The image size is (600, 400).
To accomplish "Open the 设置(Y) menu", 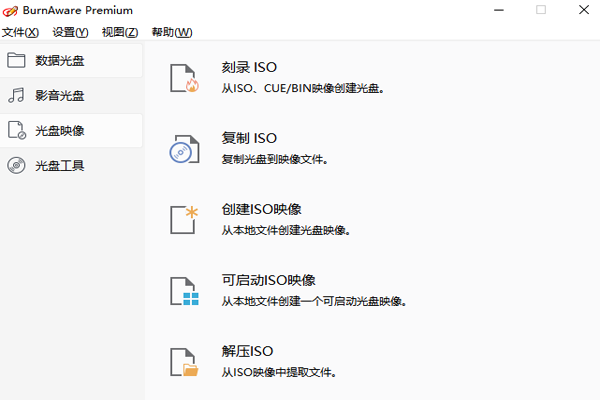I will pyautogui.click(x=70, y=32).
